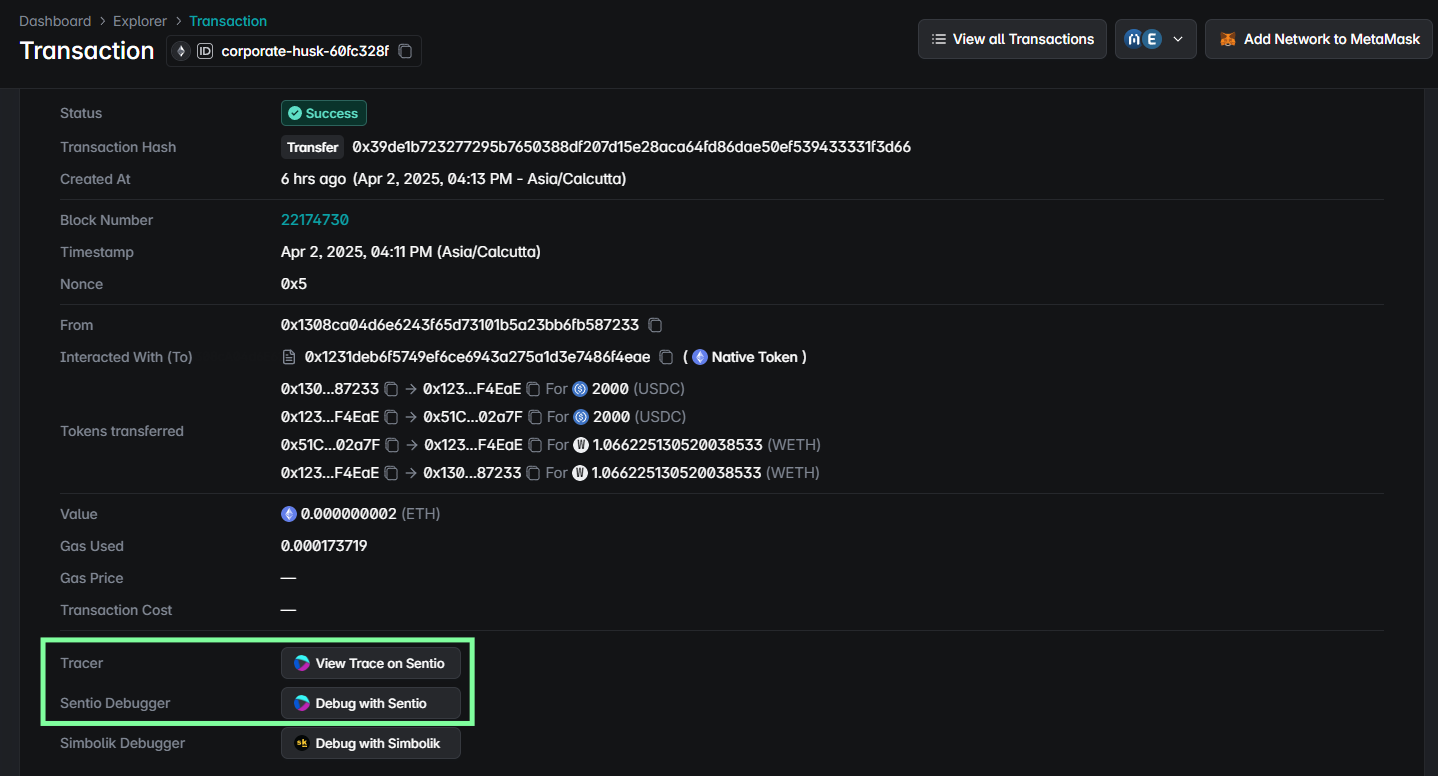Viewport: 1438px width, 776px height.
Task: Copy the From address 0x1308ca04d6e
Action: 655,325
